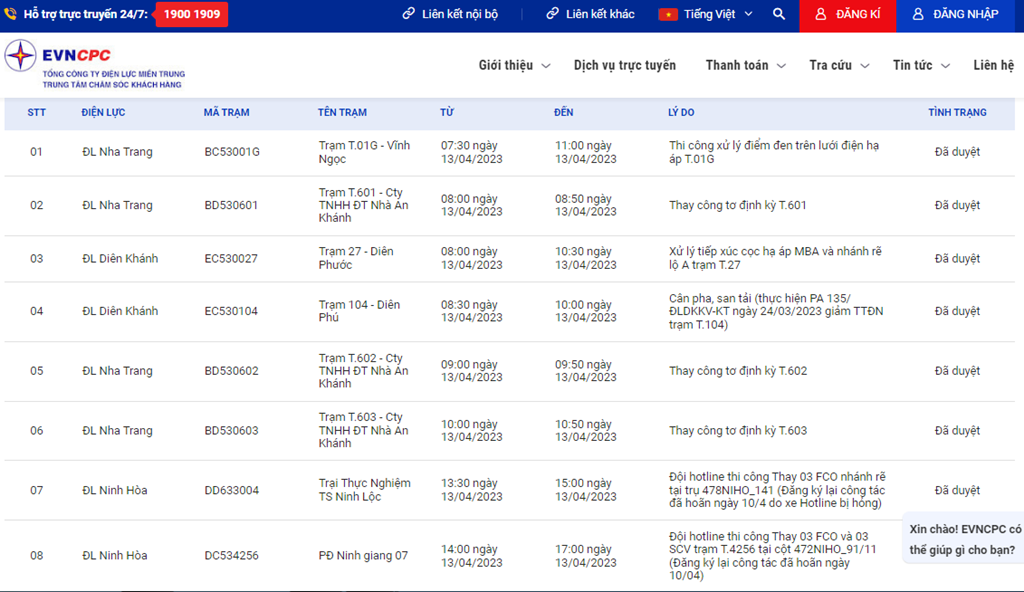Image resolution: width=1024 pixels, height=592 pixels.
Task: Click the search magnifier icon
Action: [x=779, y=15]
